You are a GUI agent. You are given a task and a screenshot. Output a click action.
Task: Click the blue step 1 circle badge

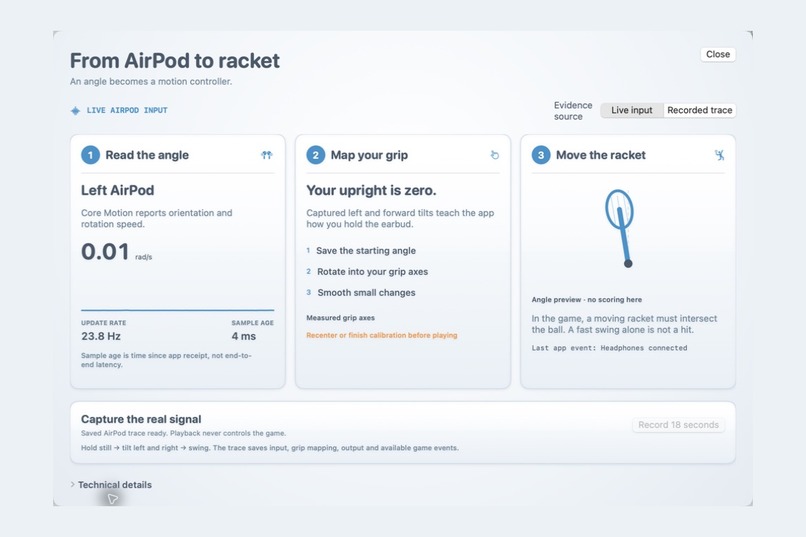[90, 155]
